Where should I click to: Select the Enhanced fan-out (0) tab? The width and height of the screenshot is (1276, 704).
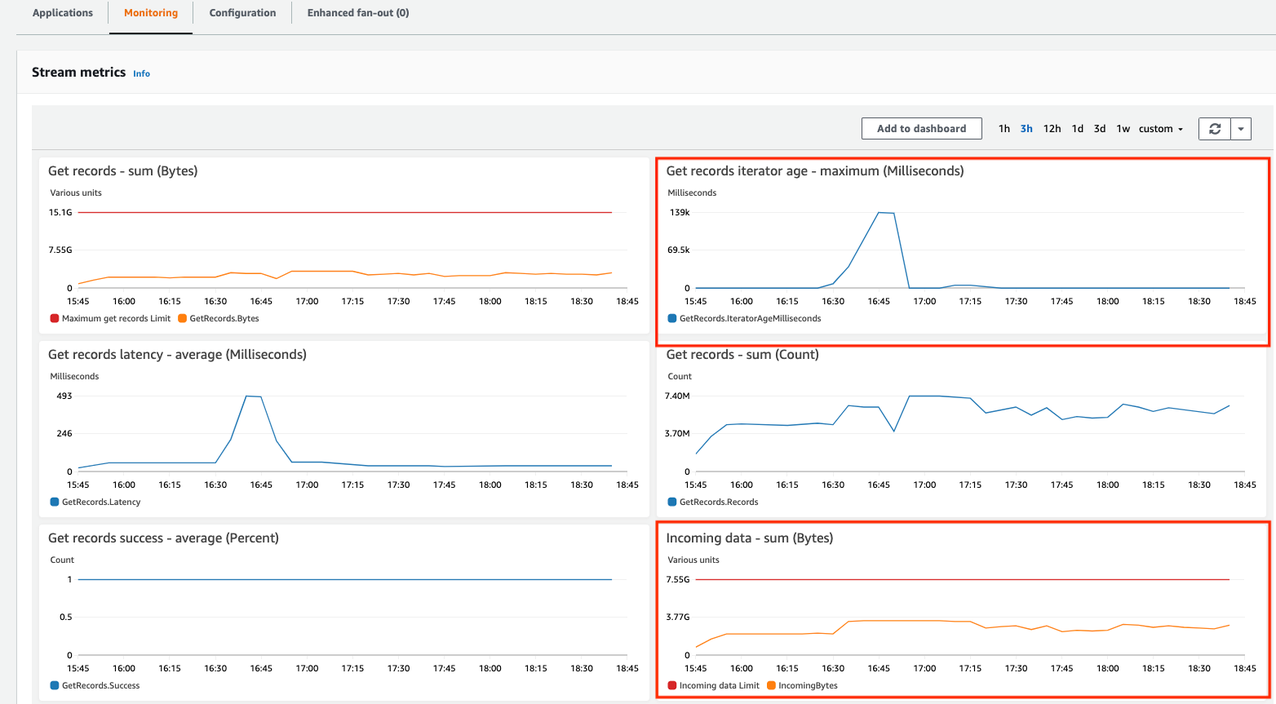point(357,13)
